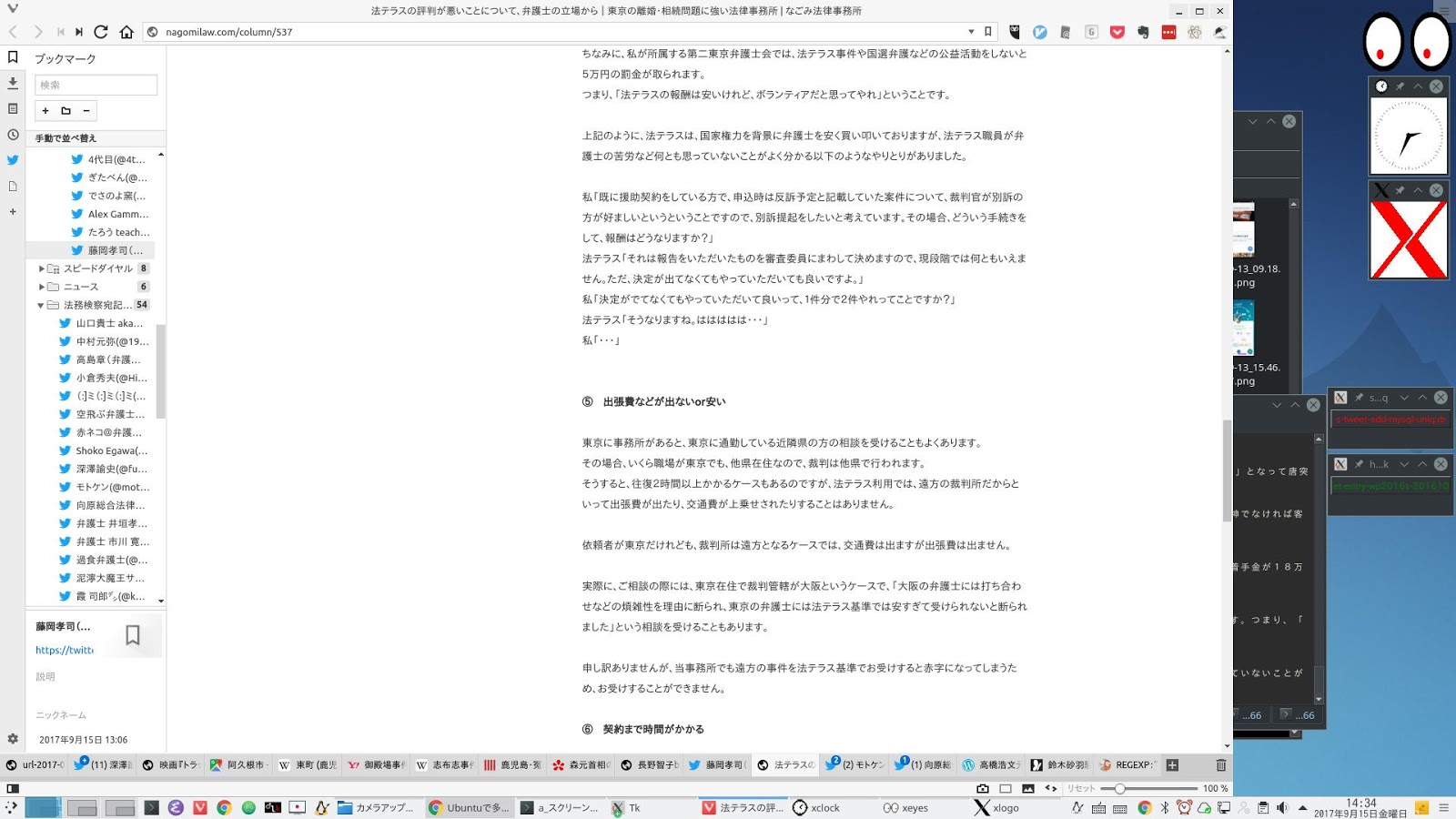Viewport: 1456px width, 819px height.
Task: Open the red LastPass extension
Action: (x=1168, y=32)
